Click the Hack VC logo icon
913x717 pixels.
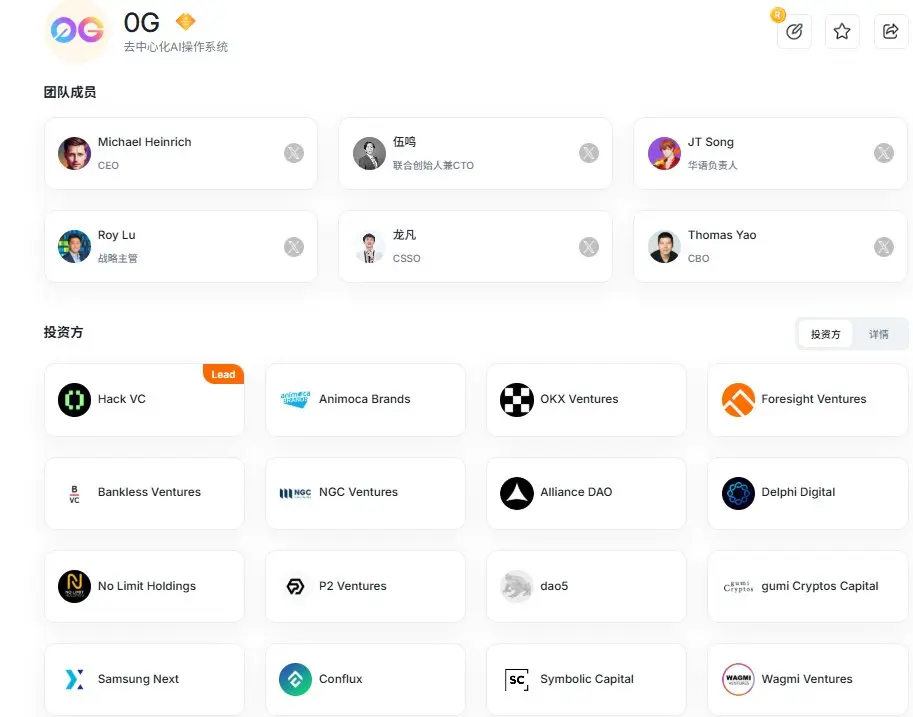tap(75, 400)
